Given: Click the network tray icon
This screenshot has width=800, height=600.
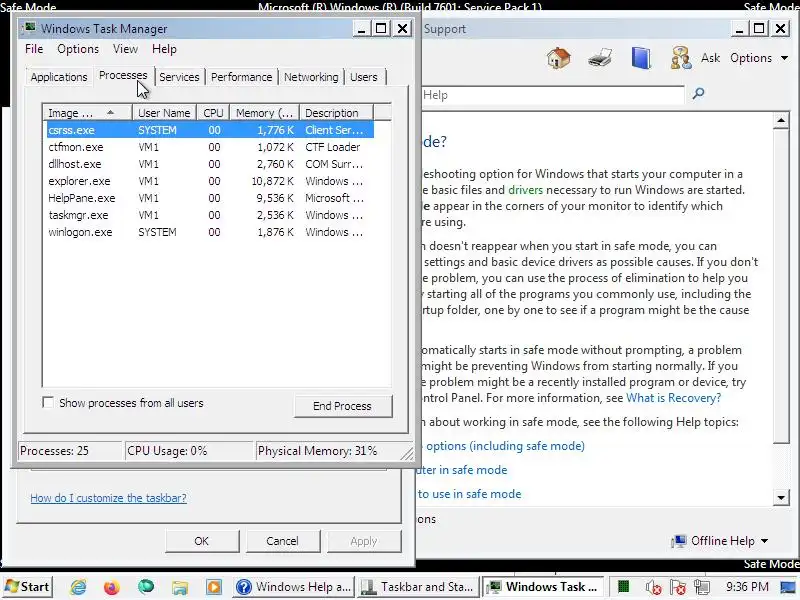Looking at the screenshot, I should (x=702, y=587).
